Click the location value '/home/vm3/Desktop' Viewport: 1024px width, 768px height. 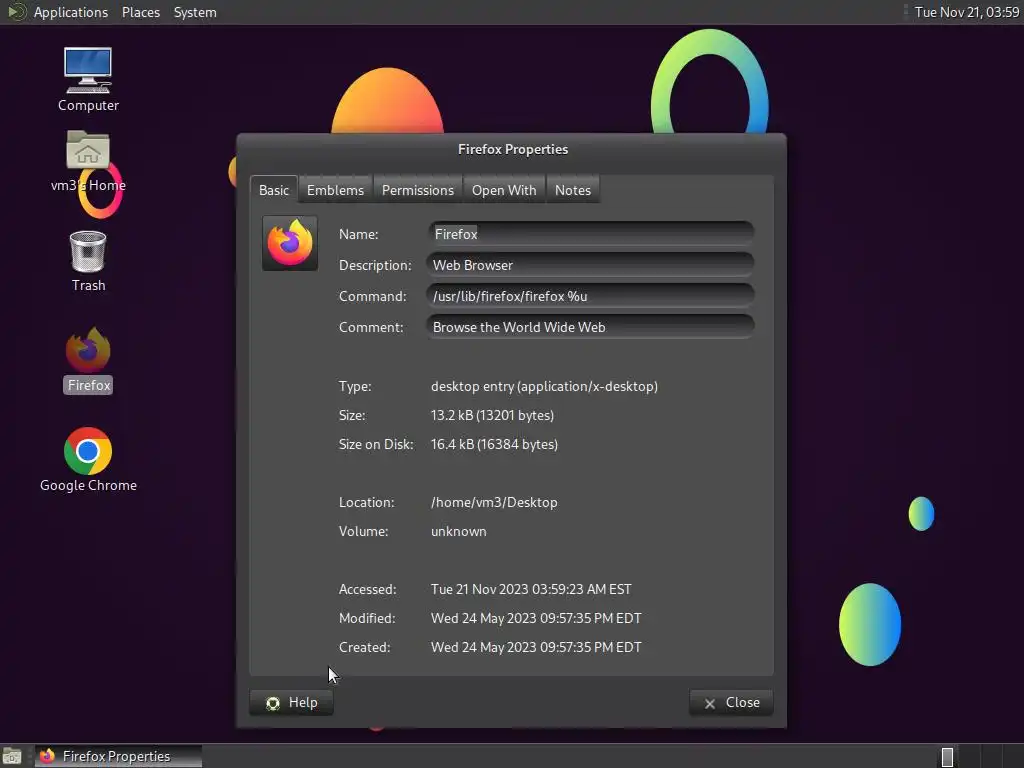[494, 502]
